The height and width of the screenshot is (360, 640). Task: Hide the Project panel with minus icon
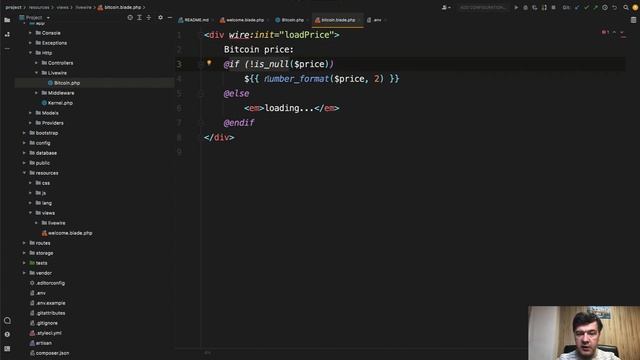point(170,18)
